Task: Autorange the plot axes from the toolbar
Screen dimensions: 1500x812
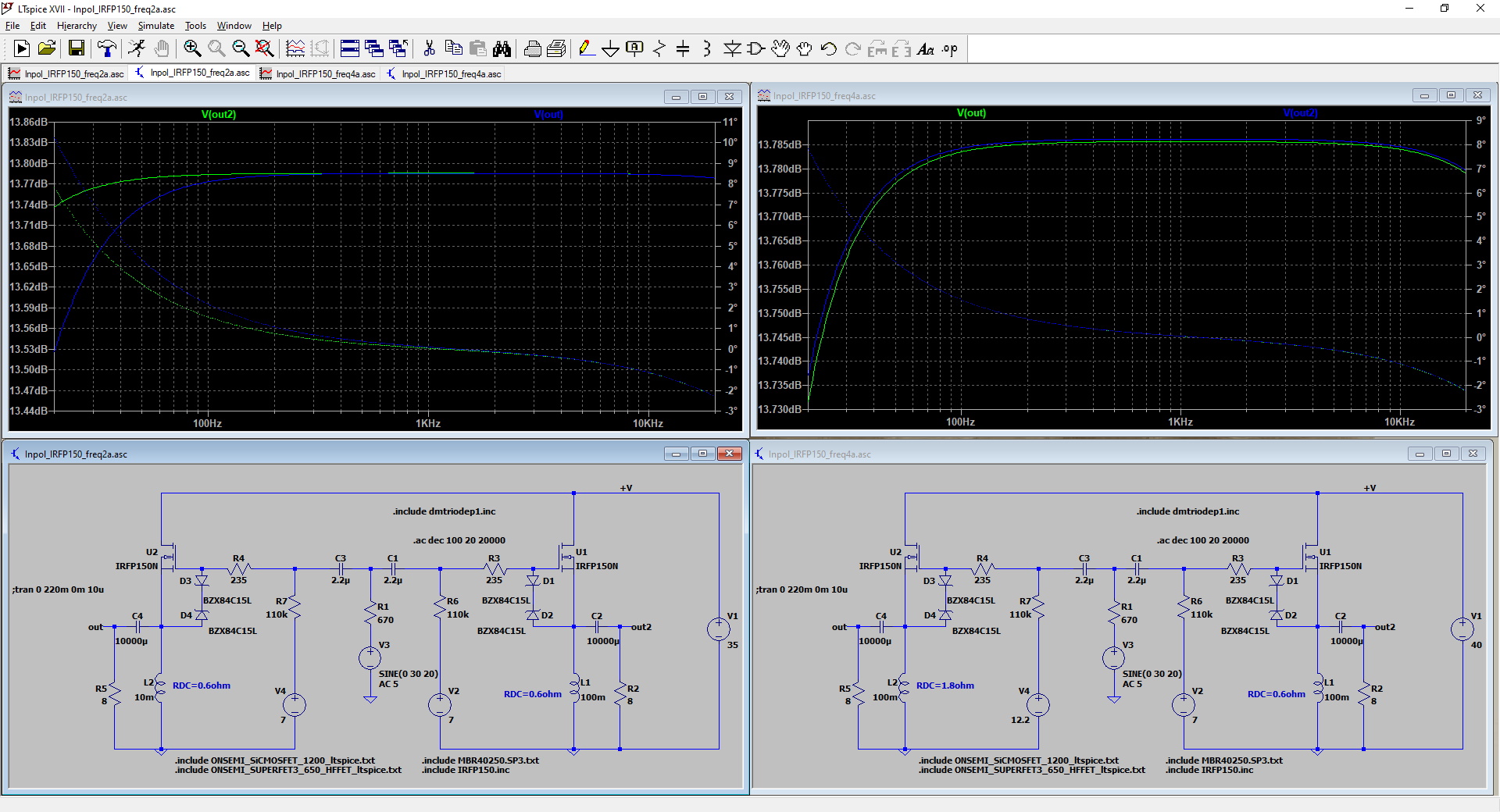Action: tap(295, 49)
